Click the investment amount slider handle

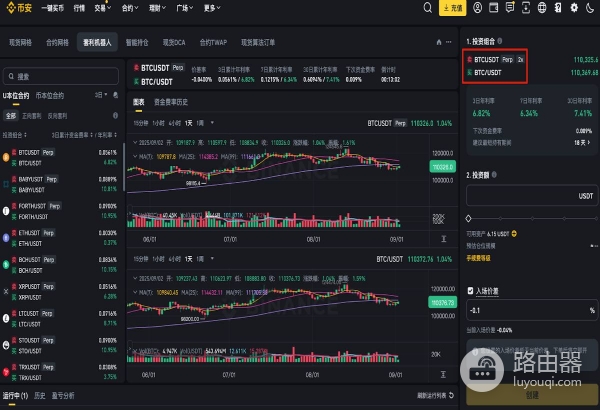(x=468, y=218)
